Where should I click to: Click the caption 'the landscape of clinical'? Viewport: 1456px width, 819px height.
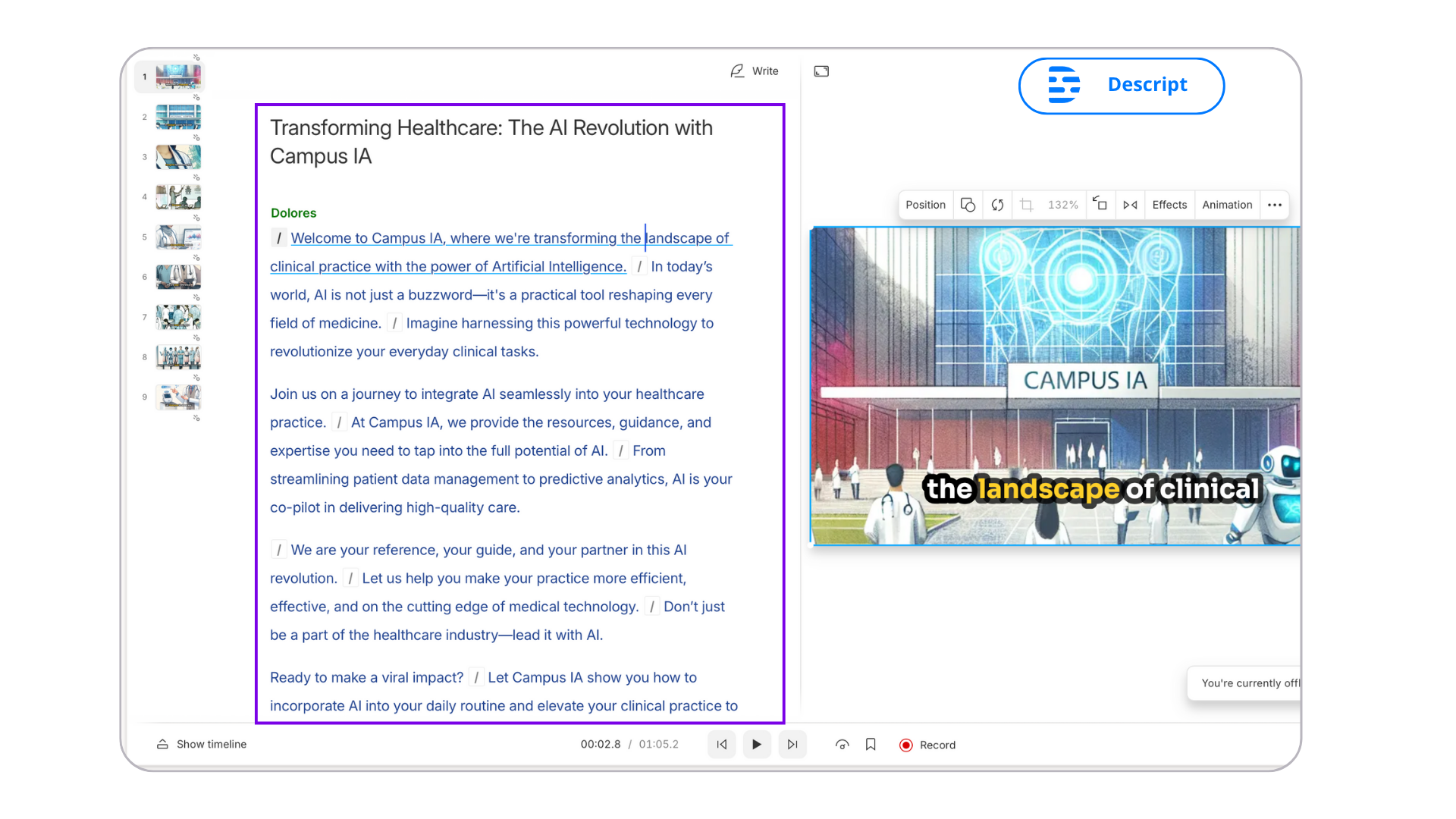click(1092, 489)
